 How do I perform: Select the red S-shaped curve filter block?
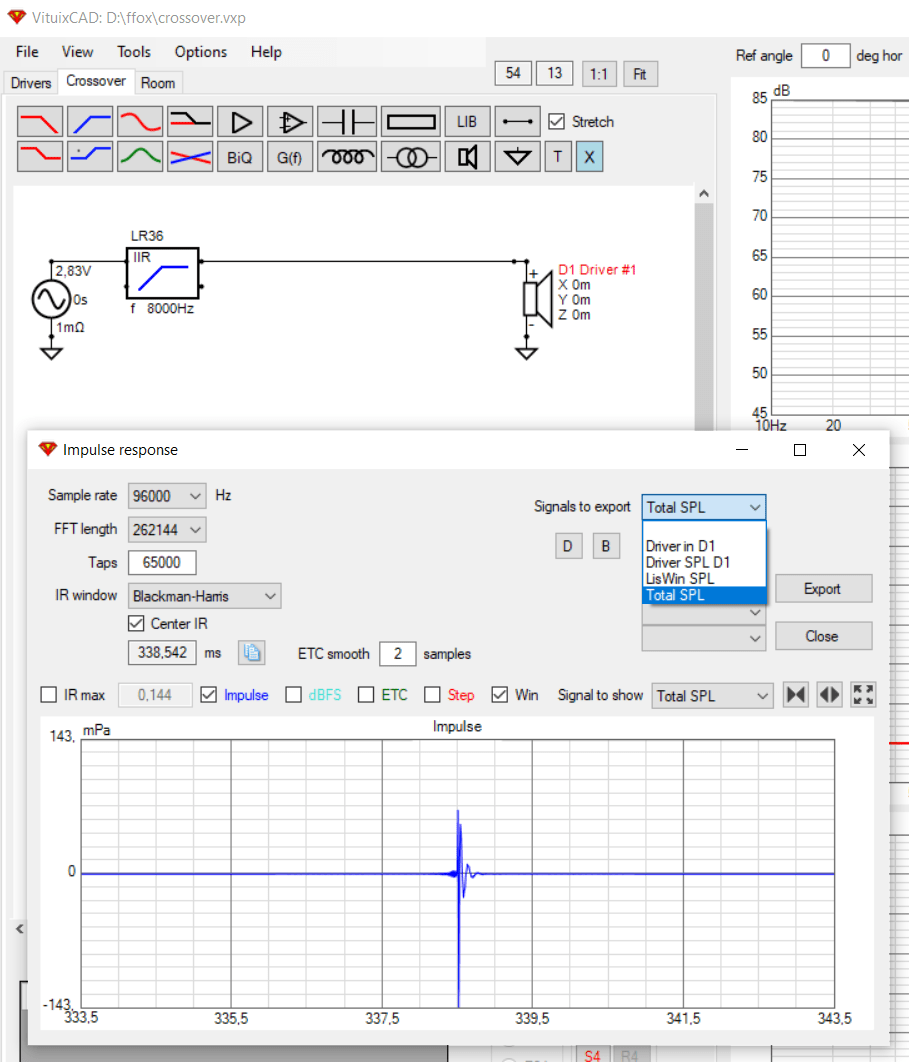(140, 122)
